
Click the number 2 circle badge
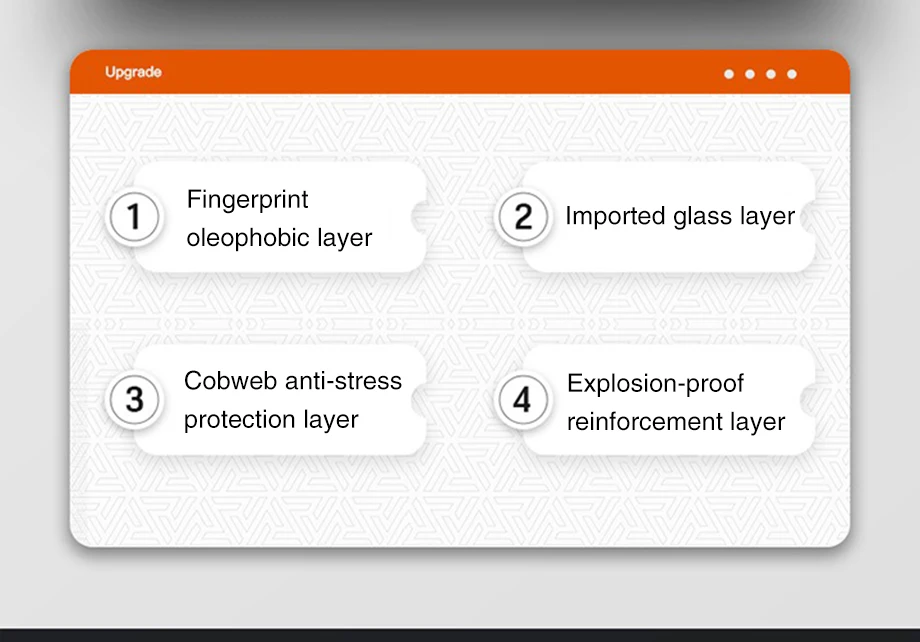pos(523,217)
